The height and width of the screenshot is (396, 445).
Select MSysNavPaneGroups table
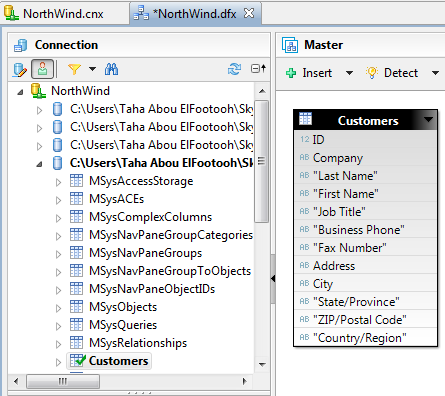click(145, 253)
